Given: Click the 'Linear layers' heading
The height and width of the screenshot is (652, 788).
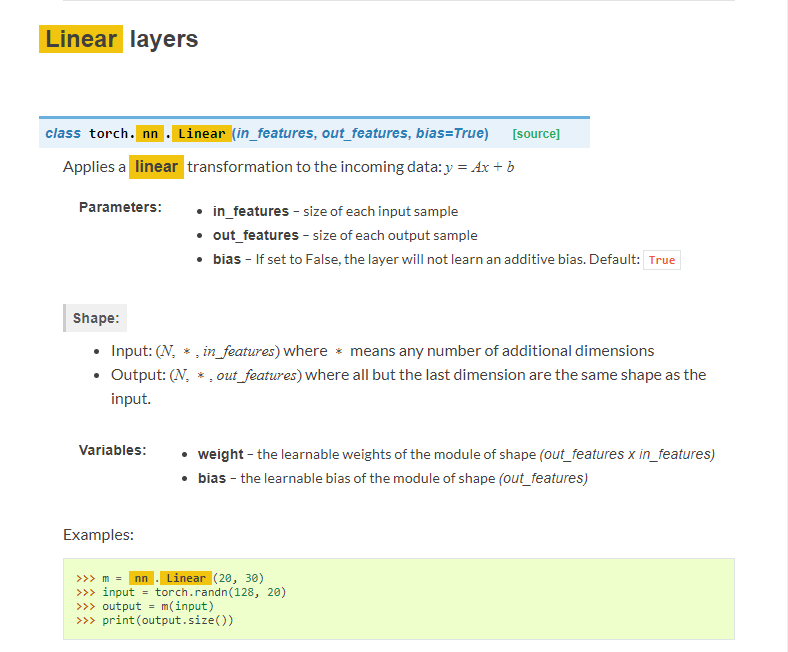Looking at the screenshot, I should [x=119, y=39].
